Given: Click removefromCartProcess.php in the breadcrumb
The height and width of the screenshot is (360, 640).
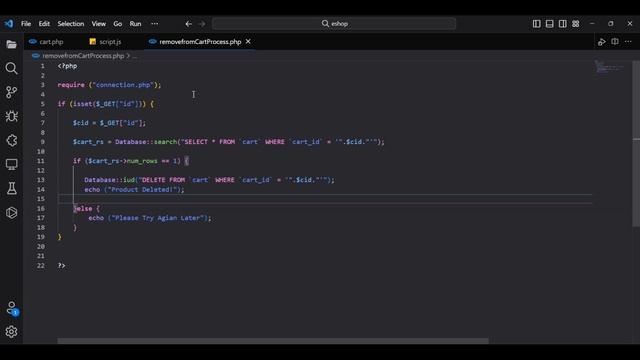Looking at the screenshot, I should (83, 56).
